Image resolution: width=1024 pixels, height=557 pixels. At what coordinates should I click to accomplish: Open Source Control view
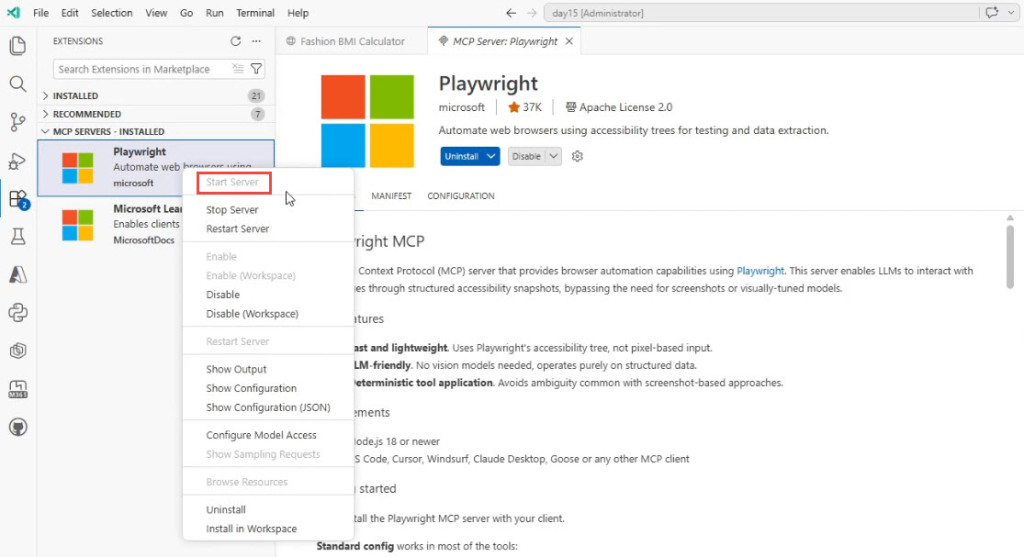tap(18, 122)
